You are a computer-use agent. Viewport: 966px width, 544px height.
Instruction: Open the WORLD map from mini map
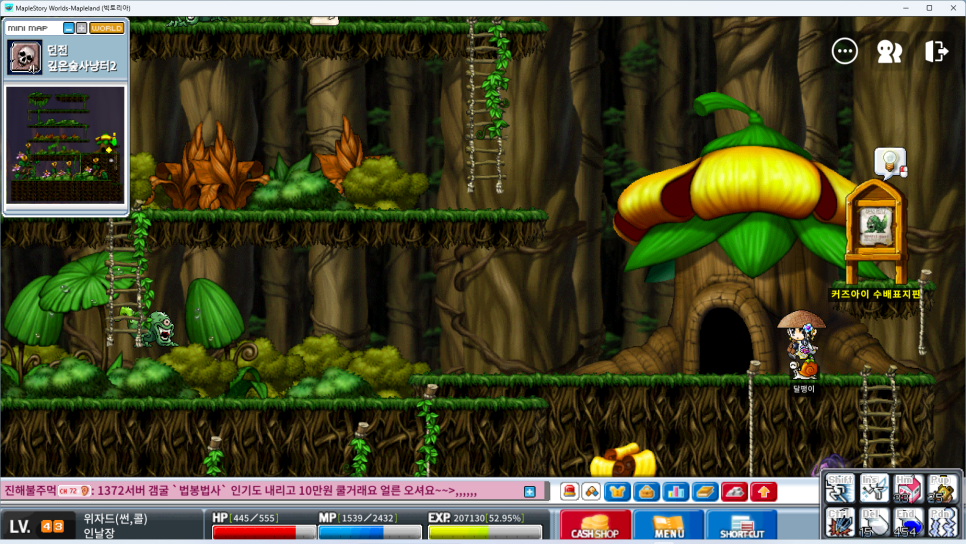[x=107, y=28]
